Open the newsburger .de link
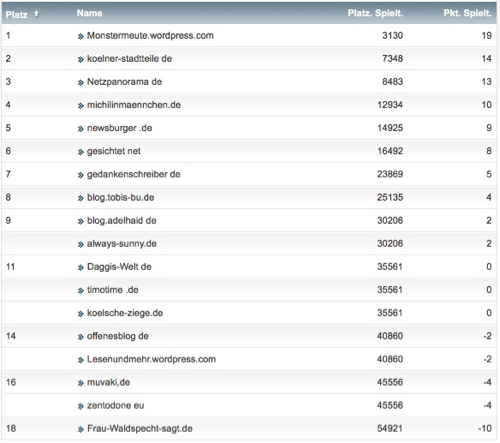This screenshot has height=443, width=500. point(119,128)
